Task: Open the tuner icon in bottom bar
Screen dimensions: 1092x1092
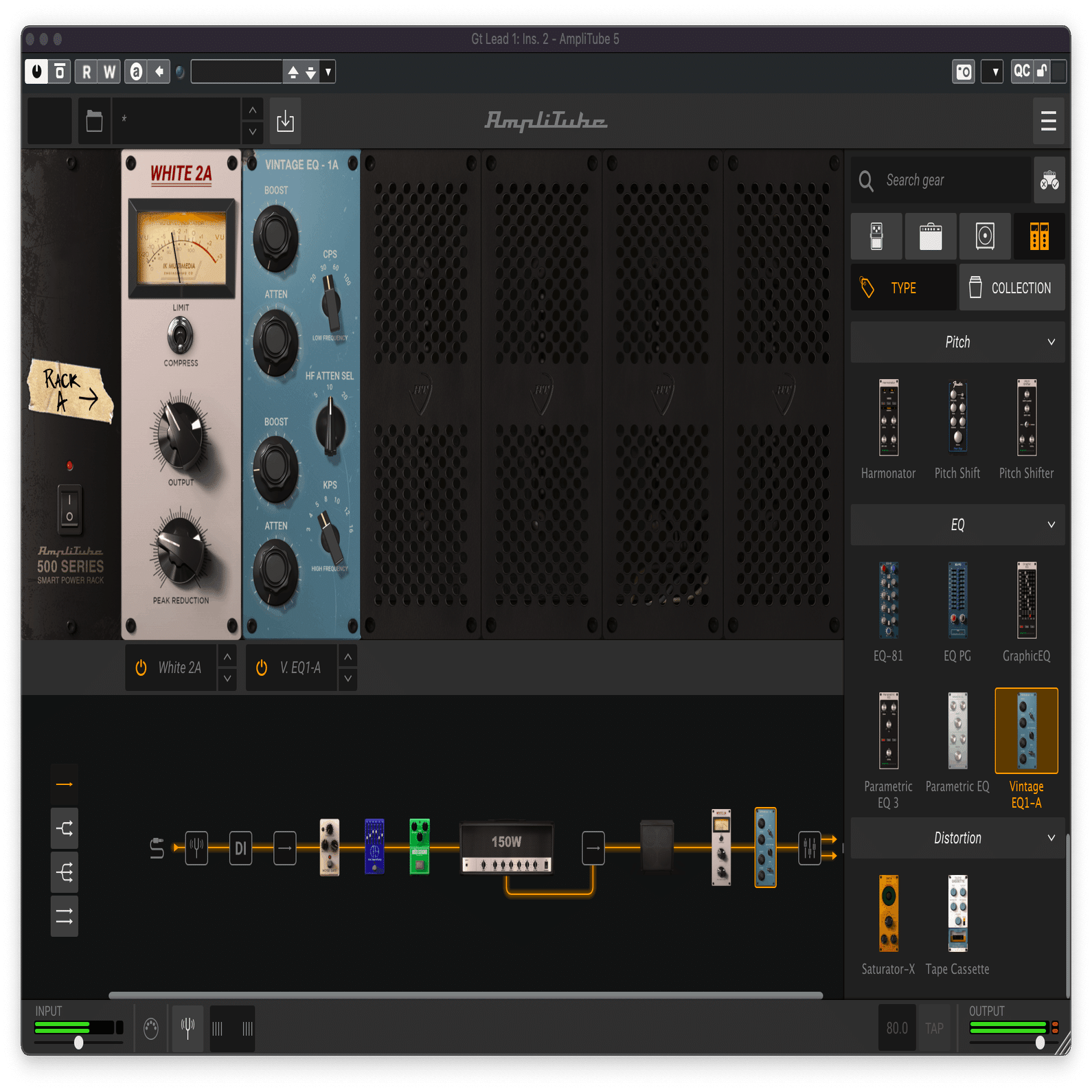Action: click(x=187, y=1028)
